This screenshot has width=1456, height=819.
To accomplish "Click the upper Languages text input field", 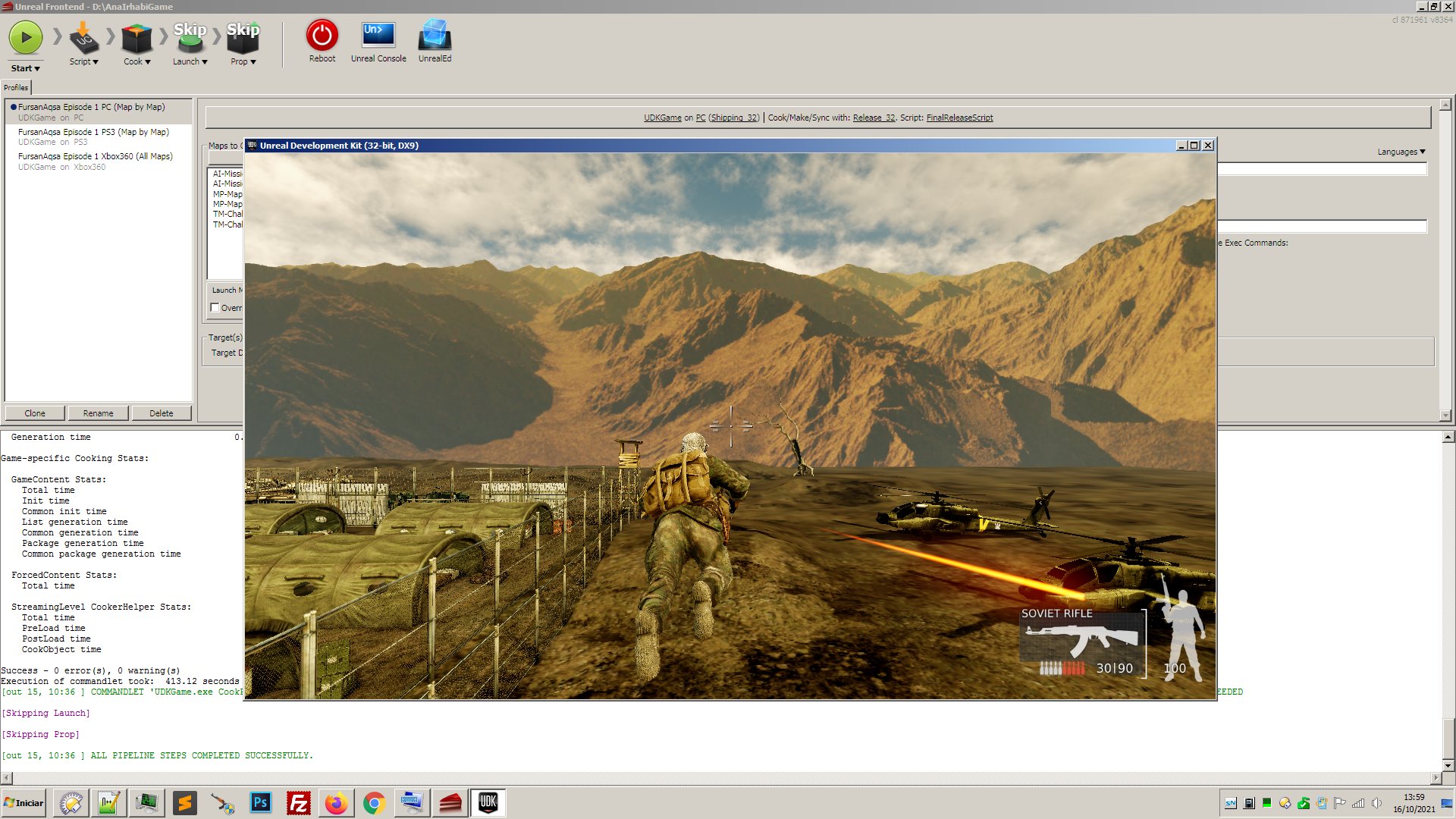I will click(1323, 169).
